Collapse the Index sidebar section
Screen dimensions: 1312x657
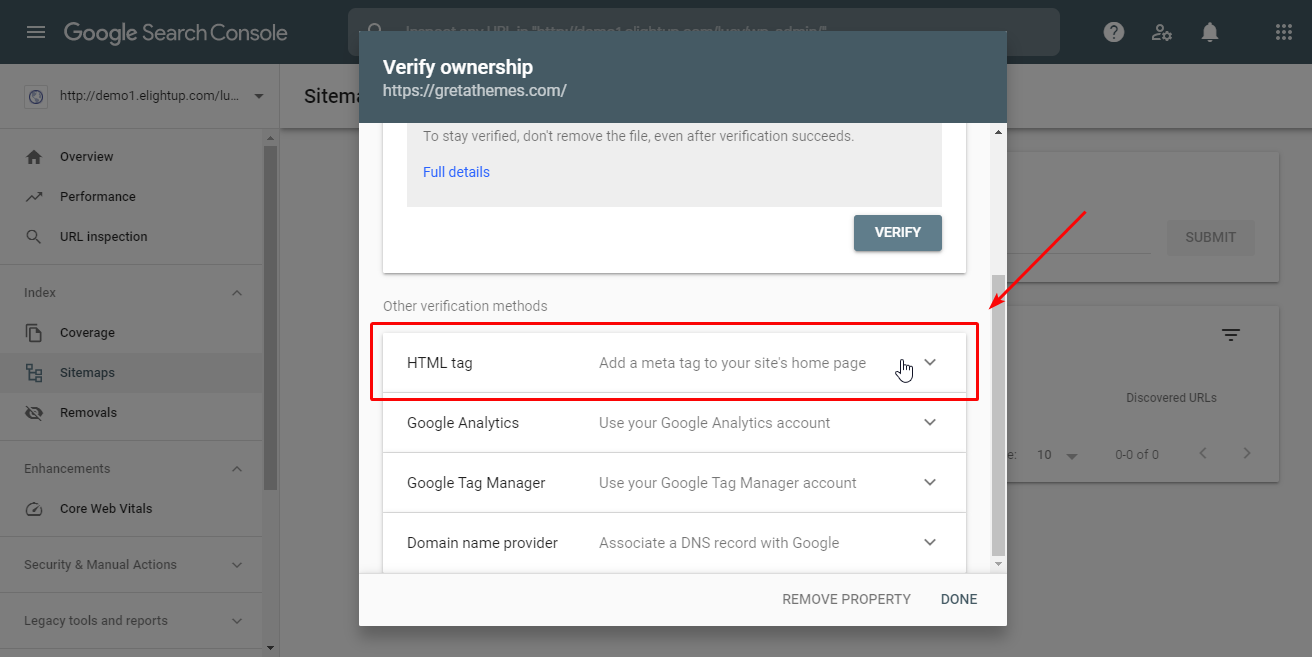coord(237,293)
